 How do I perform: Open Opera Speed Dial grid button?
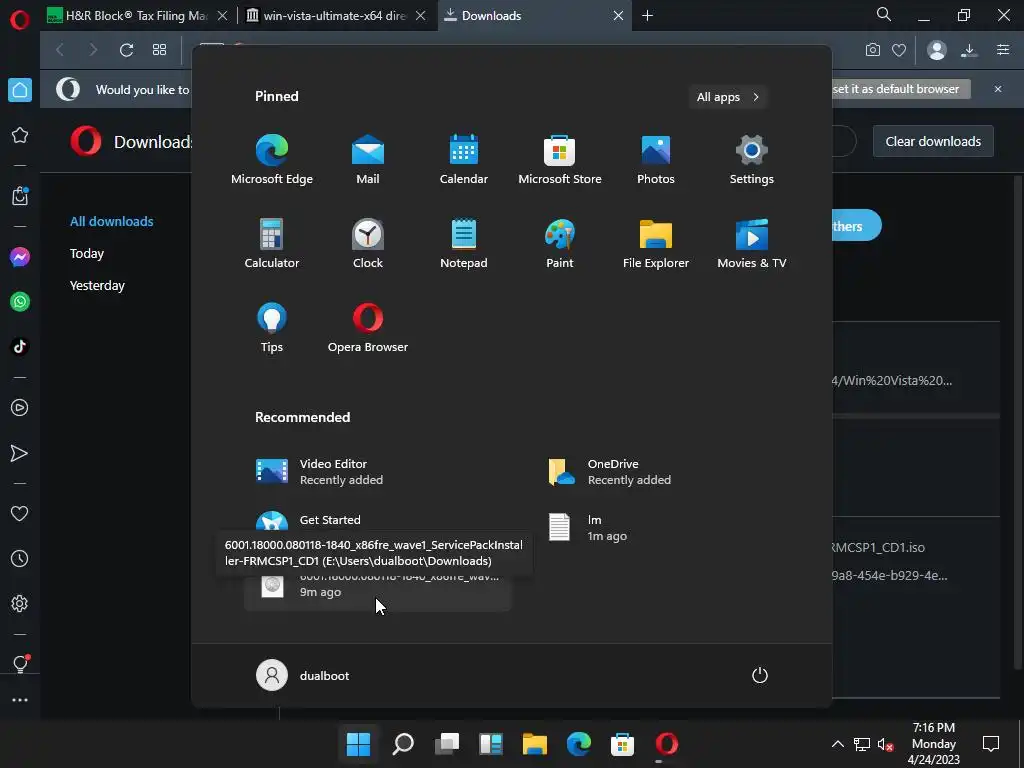(x=159, y=50)
